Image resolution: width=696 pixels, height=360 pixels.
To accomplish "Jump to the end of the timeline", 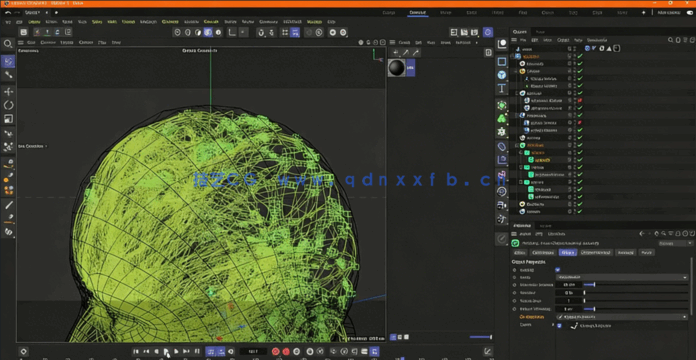I will click(x=197, y=352).
